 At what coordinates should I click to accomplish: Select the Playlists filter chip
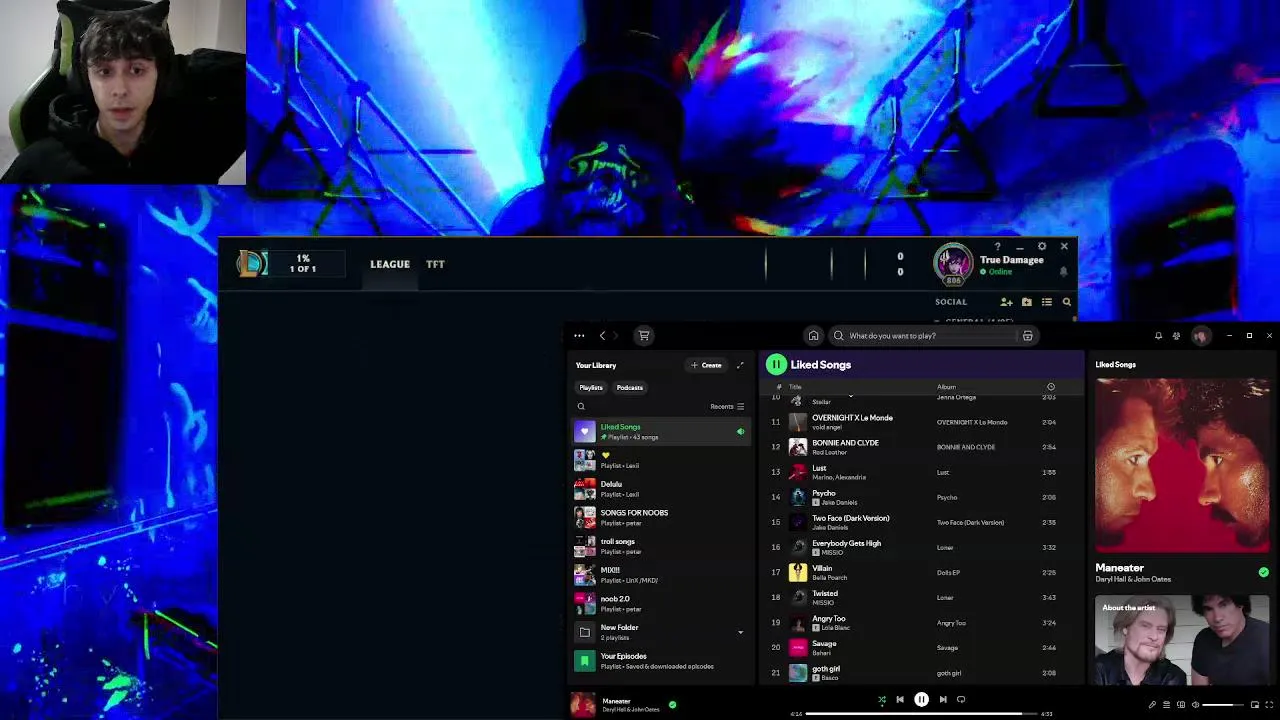591,388
